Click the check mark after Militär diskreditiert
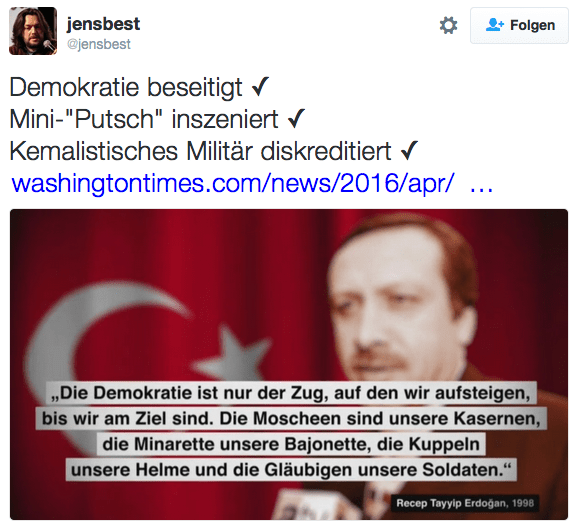The height and width of the screenshot is (527, 577). tap(409, 151)
